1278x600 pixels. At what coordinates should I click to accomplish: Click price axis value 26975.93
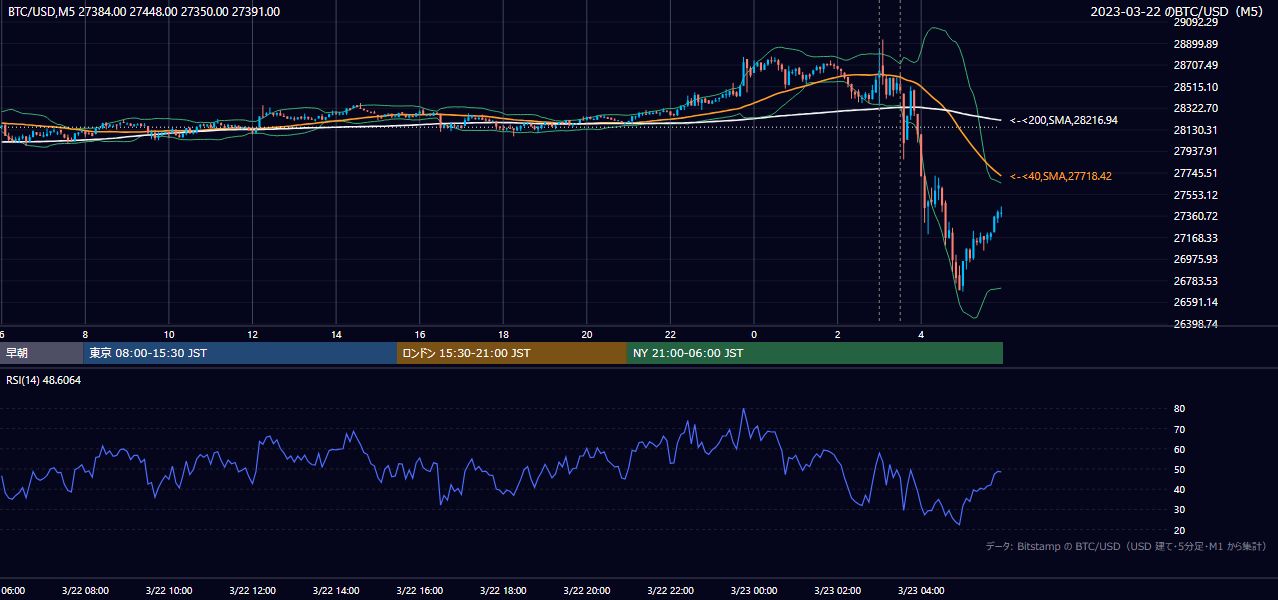click(x=1196, y=259)
